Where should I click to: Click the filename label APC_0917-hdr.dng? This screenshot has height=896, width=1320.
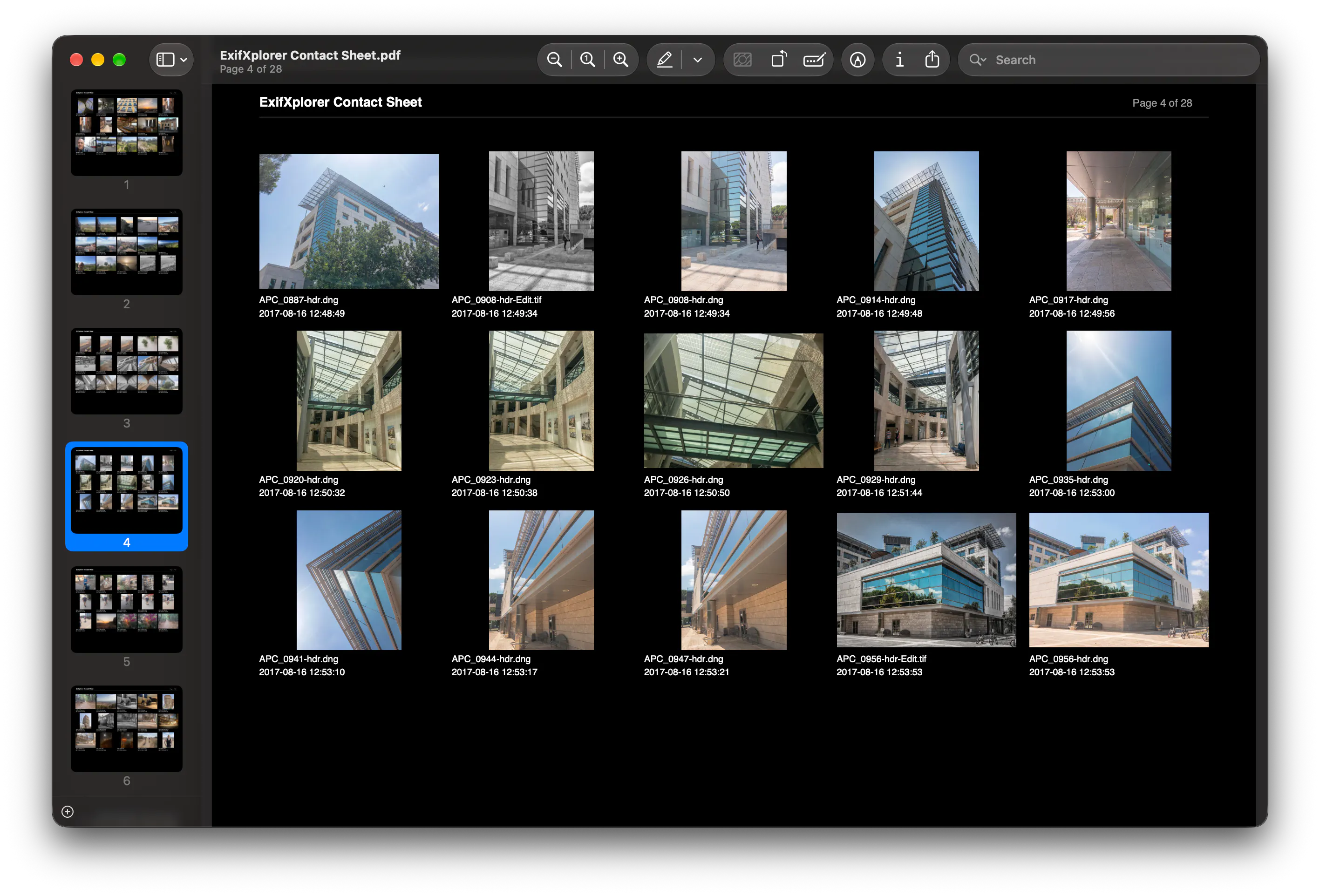coord(1068,300)
